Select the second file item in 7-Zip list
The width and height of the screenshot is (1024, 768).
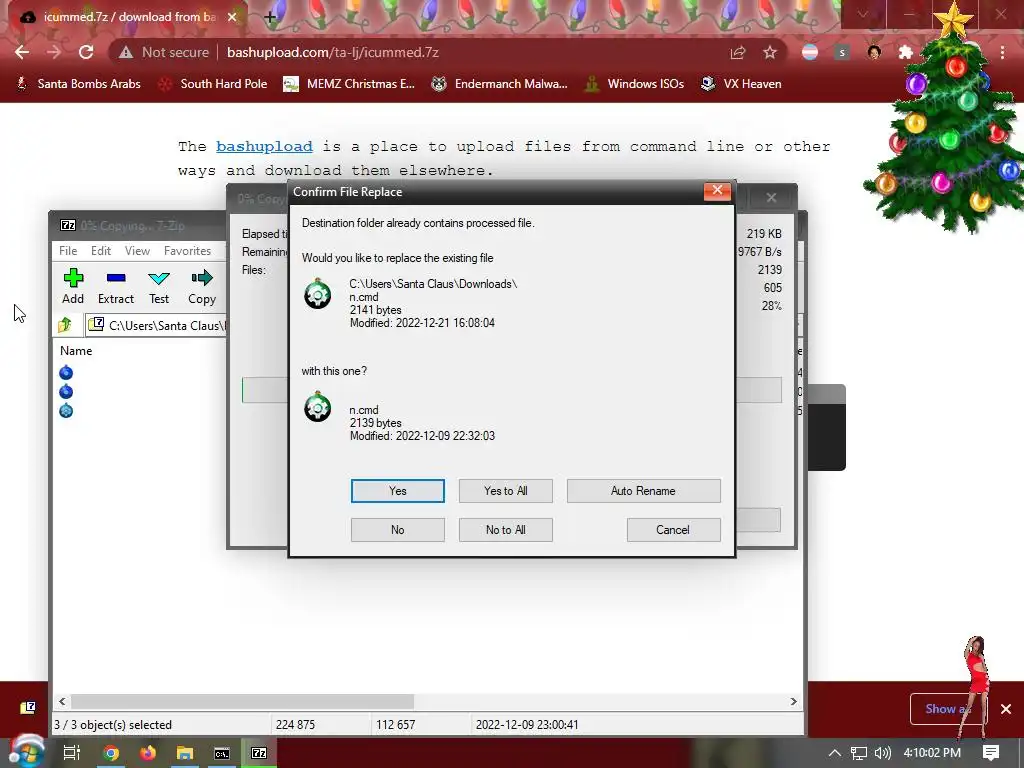tap(66, 392)
